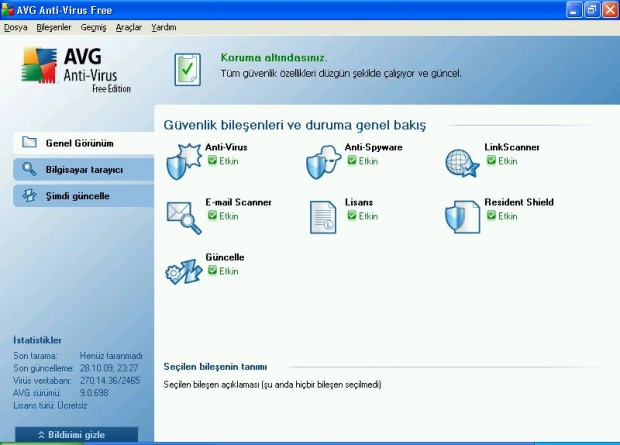Click the green check beside Anti-Virus Etkin

(212, 160)
